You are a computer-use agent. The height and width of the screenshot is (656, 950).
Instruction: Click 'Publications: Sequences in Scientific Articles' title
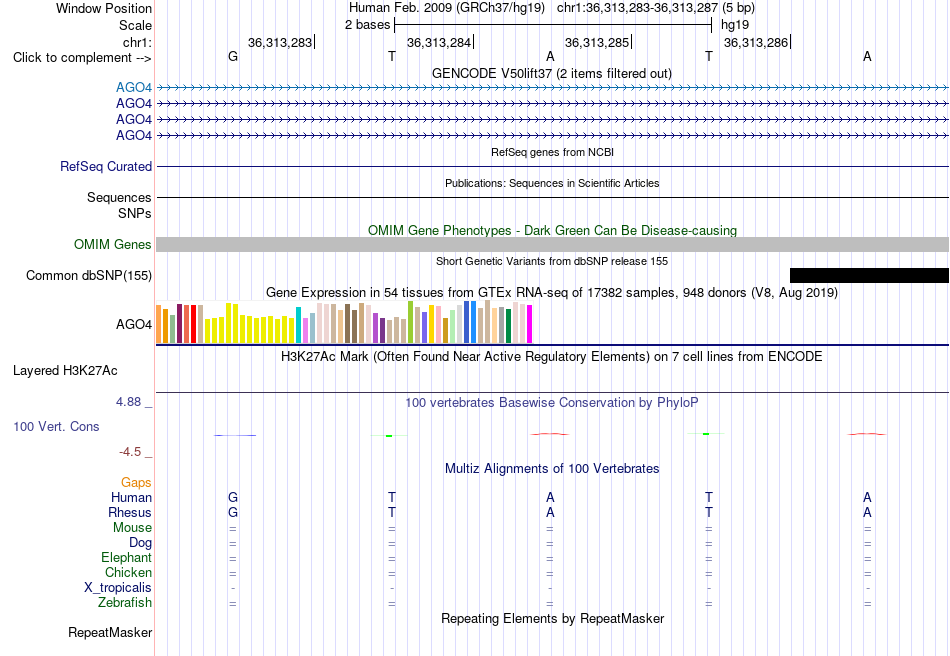(x=552, y=183)
